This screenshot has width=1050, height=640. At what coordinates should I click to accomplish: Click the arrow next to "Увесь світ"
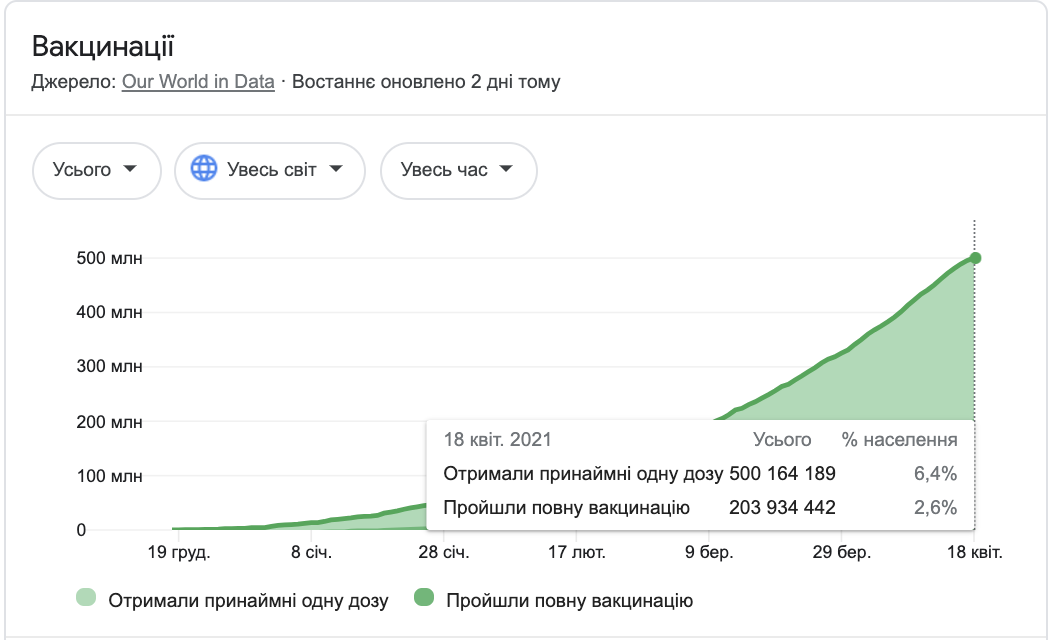[x=335, y=170]
